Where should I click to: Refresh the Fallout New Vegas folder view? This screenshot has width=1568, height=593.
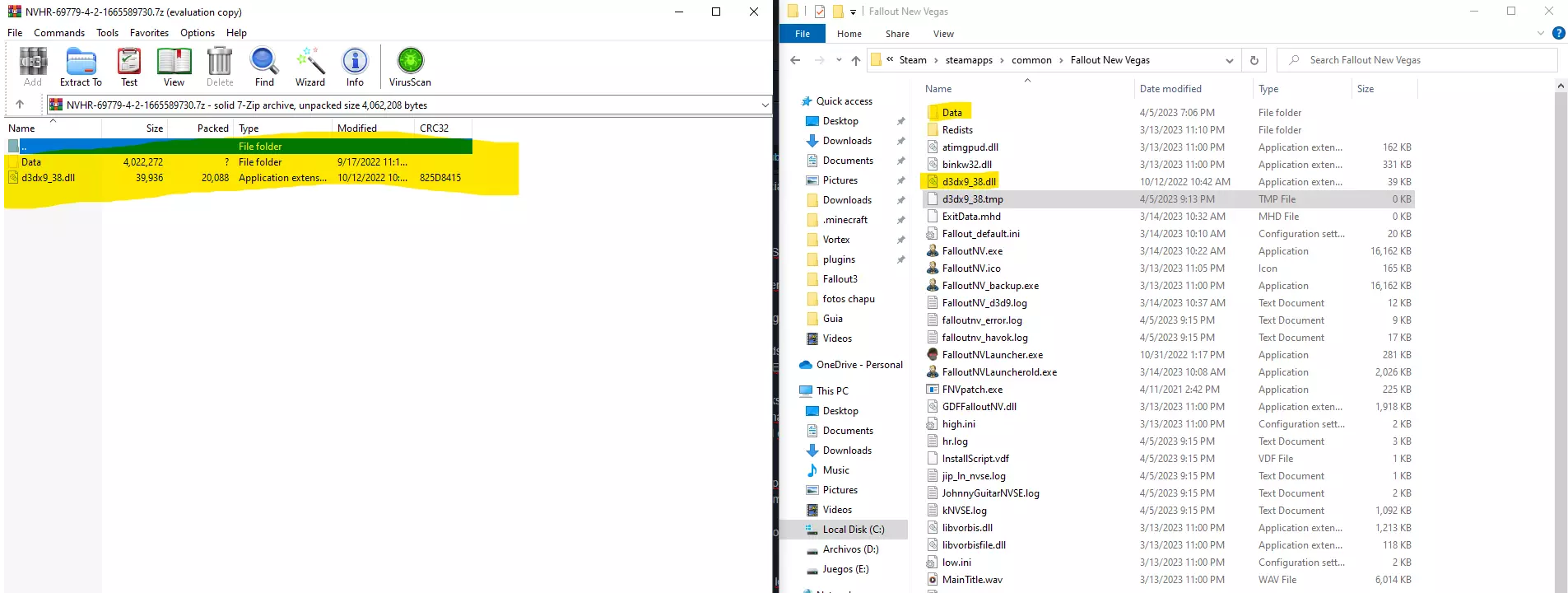click(x=1254, y=60)
